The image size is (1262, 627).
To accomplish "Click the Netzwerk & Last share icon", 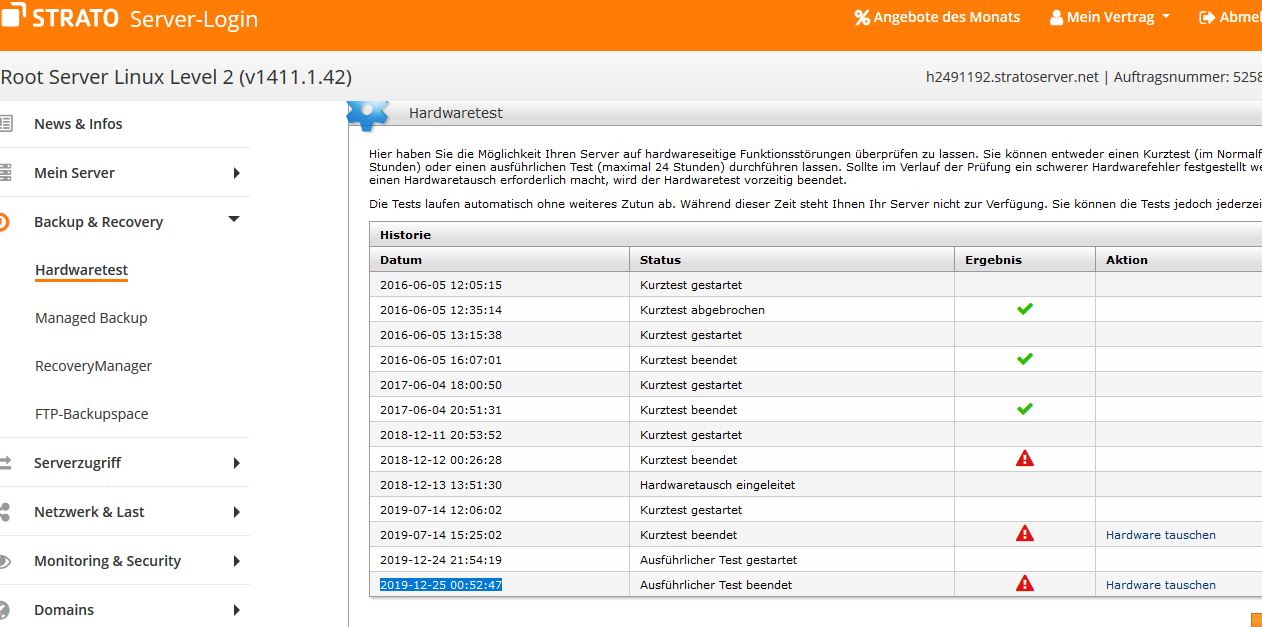I will 5,512.
